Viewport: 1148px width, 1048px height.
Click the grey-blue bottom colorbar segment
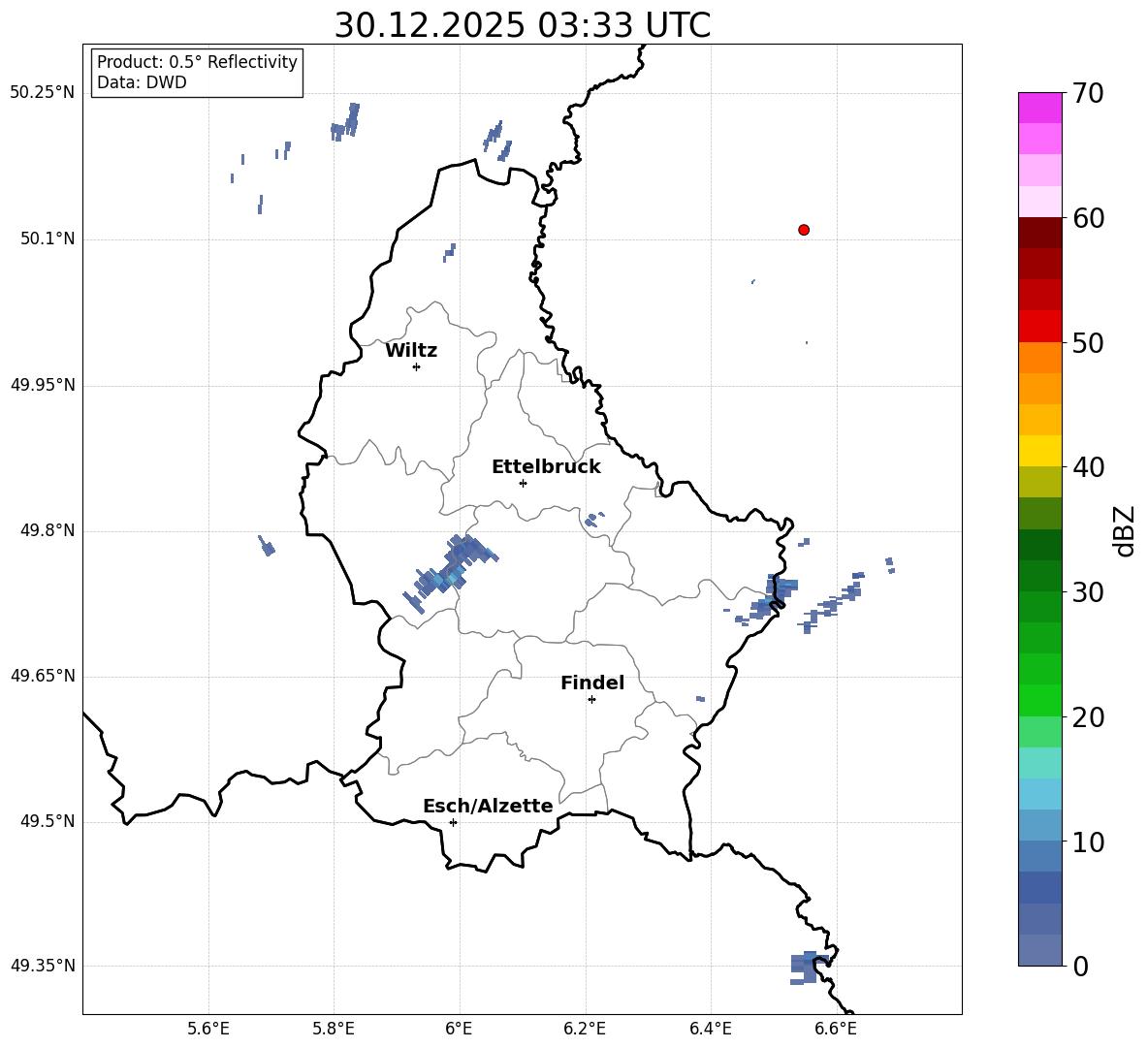tap(1040, 950)
